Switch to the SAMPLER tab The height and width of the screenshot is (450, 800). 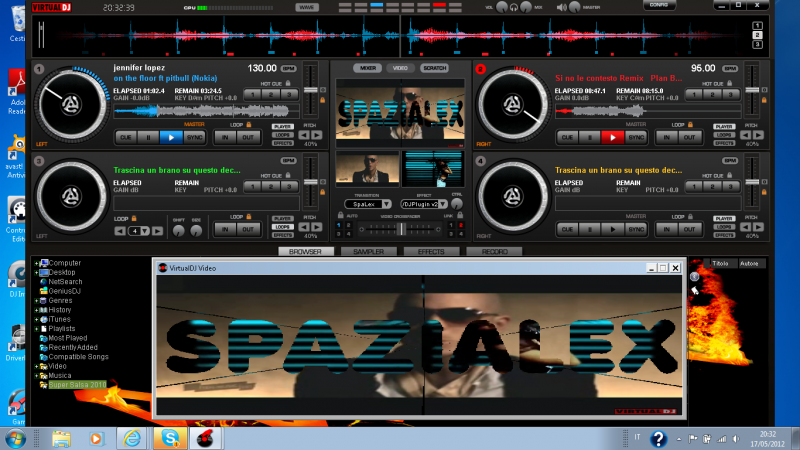tap(361, 252)
